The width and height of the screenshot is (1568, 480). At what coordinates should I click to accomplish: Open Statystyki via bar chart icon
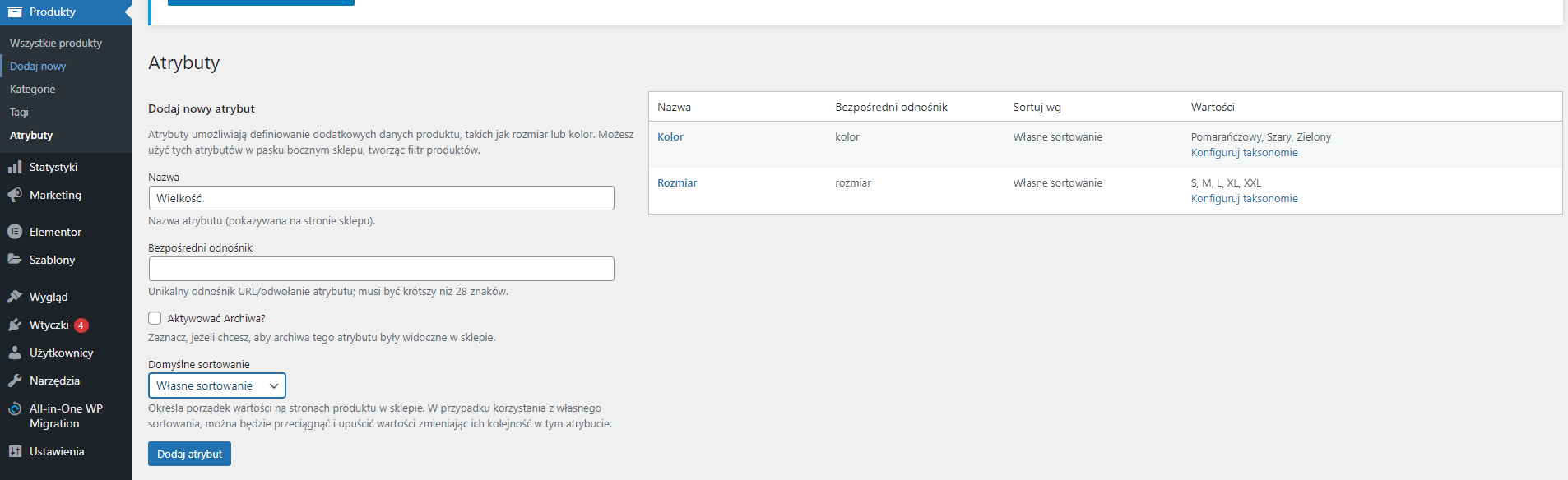point(15,167)
